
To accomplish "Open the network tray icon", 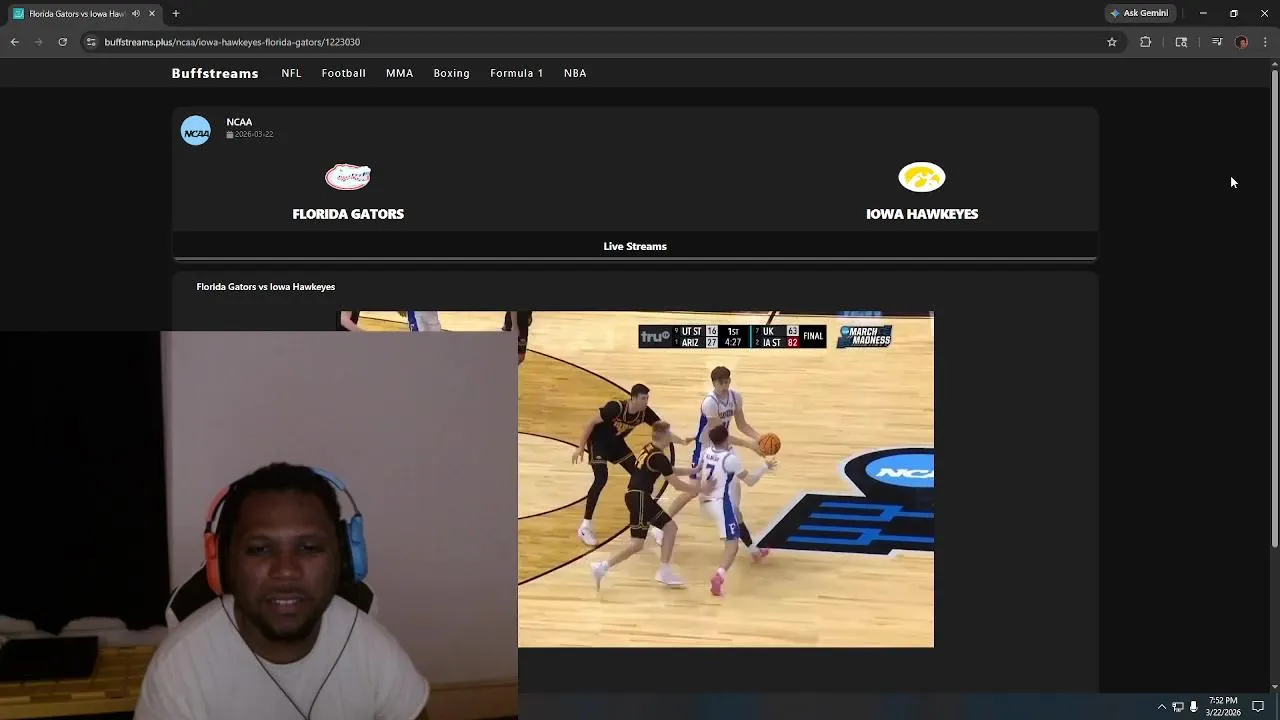I will 1178,707.
